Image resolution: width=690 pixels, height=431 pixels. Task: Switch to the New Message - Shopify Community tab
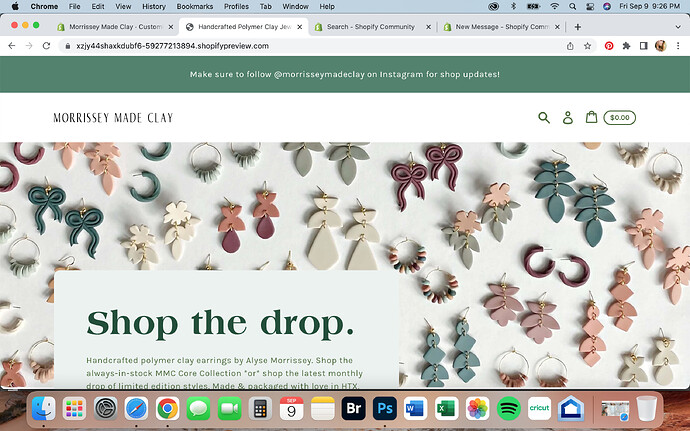pyautogui.click(x=502, y=27)
